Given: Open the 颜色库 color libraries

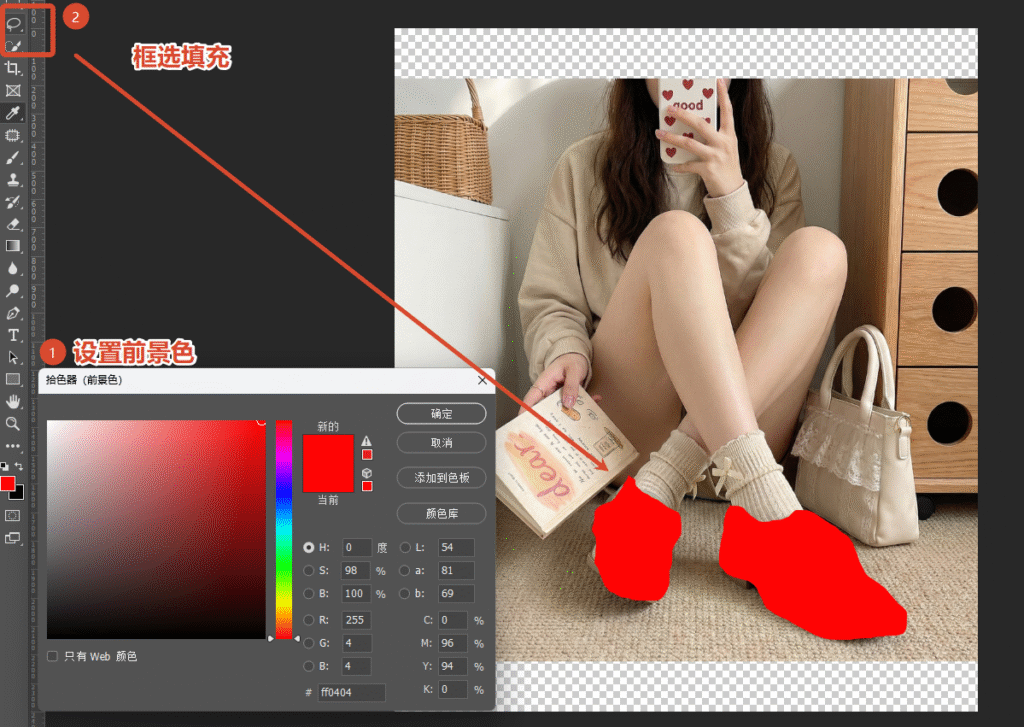Looking at the screenshot, I should [x=441, y=513].
